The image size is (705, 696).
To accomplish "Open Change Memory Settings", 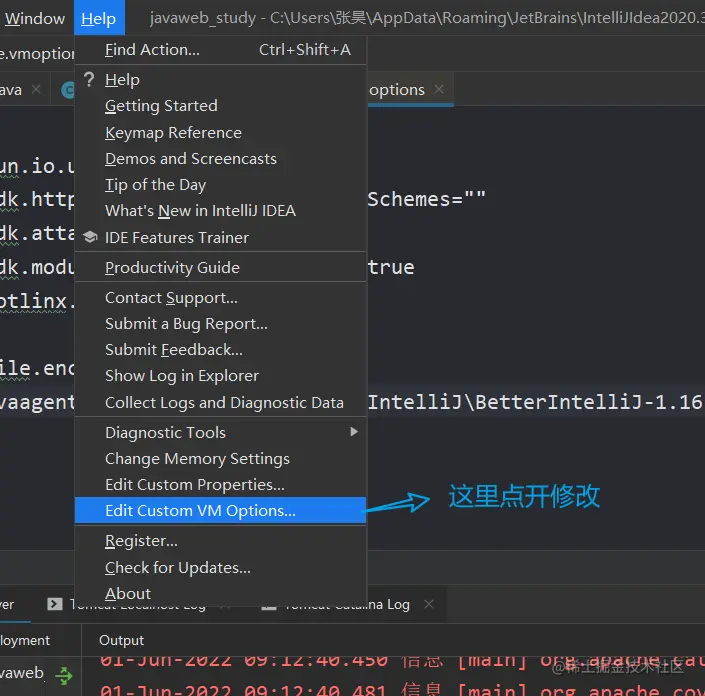I will tap(220, 459).
